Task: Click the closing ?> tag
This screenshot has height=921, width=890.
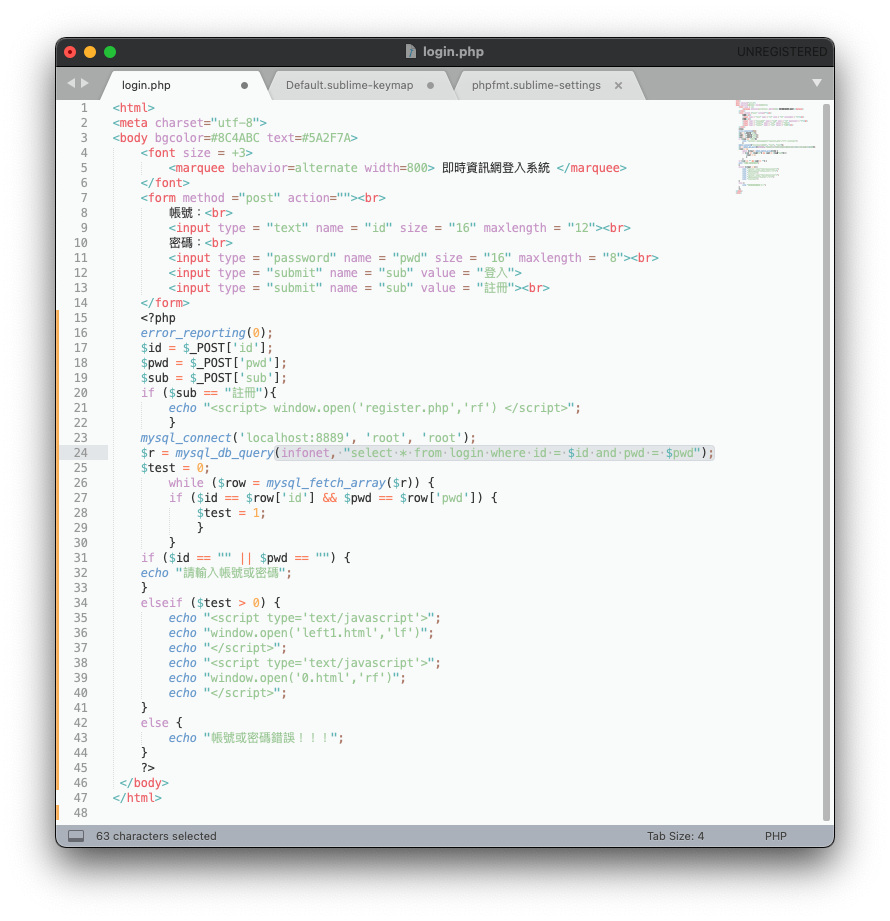Action: [147, 768]
